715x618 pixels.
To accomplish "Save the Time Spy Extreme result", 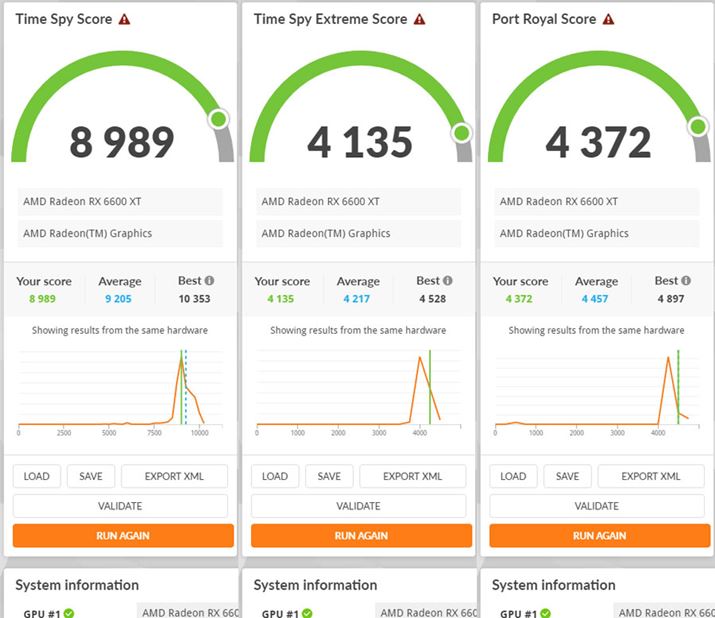I will click(329, 476).
